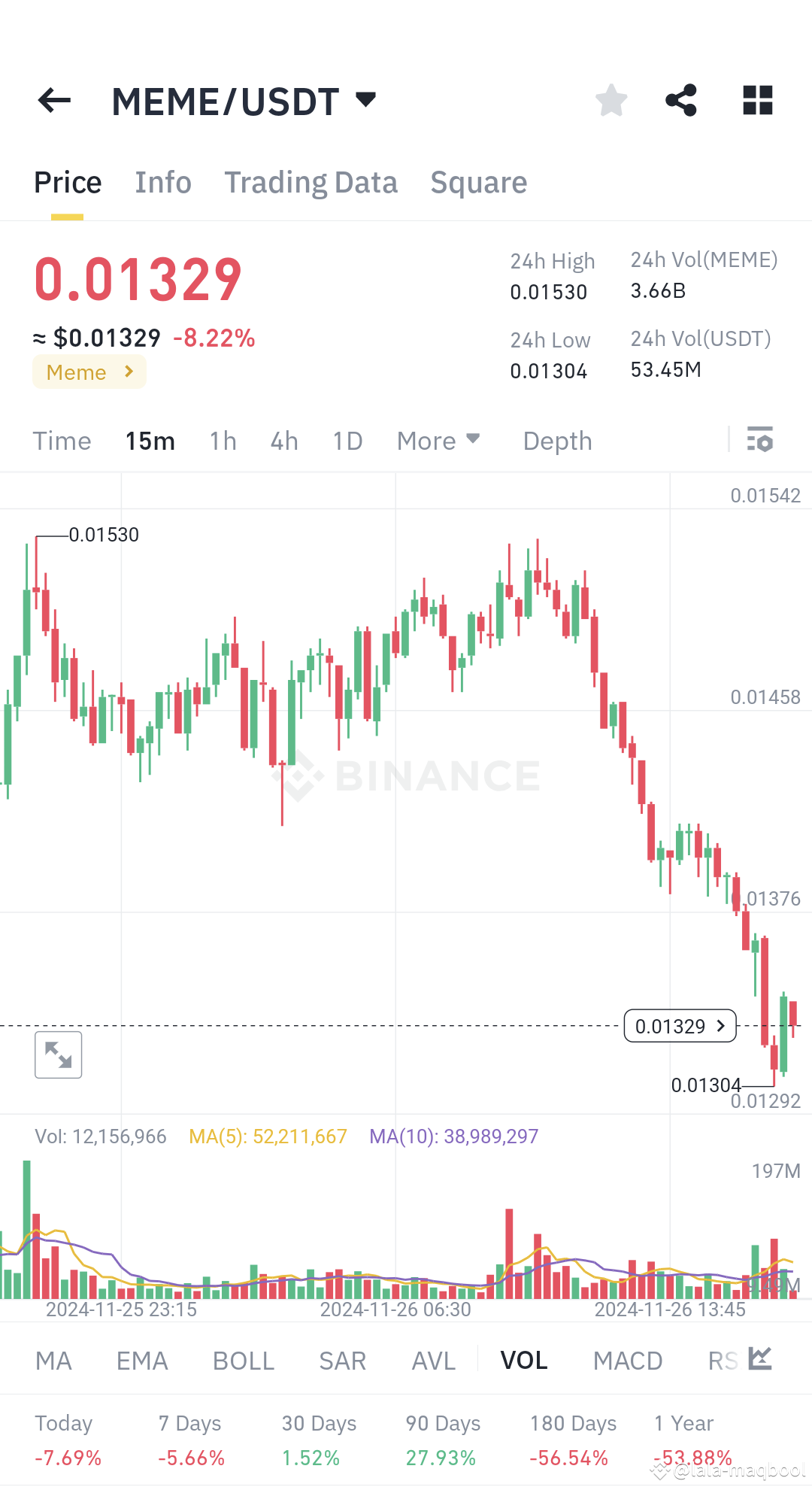812x1487 pixels.
Task: Open the markets grid view icon
Action: (757, 100)
